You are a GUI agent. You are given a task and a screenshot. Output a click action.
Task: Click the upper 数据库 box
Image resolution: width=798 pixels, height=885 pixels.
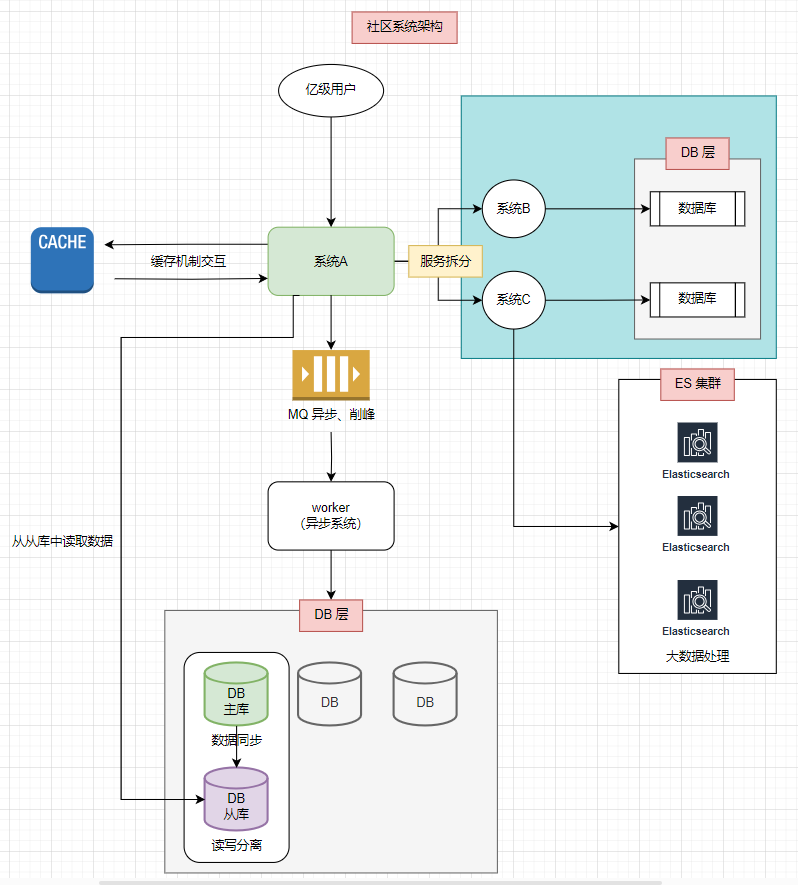click(697, 209)
